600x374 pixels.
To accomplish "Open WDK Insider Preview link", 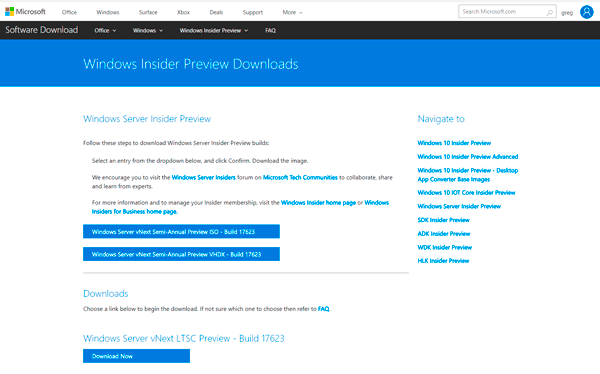I will click(x=444, y=248).
